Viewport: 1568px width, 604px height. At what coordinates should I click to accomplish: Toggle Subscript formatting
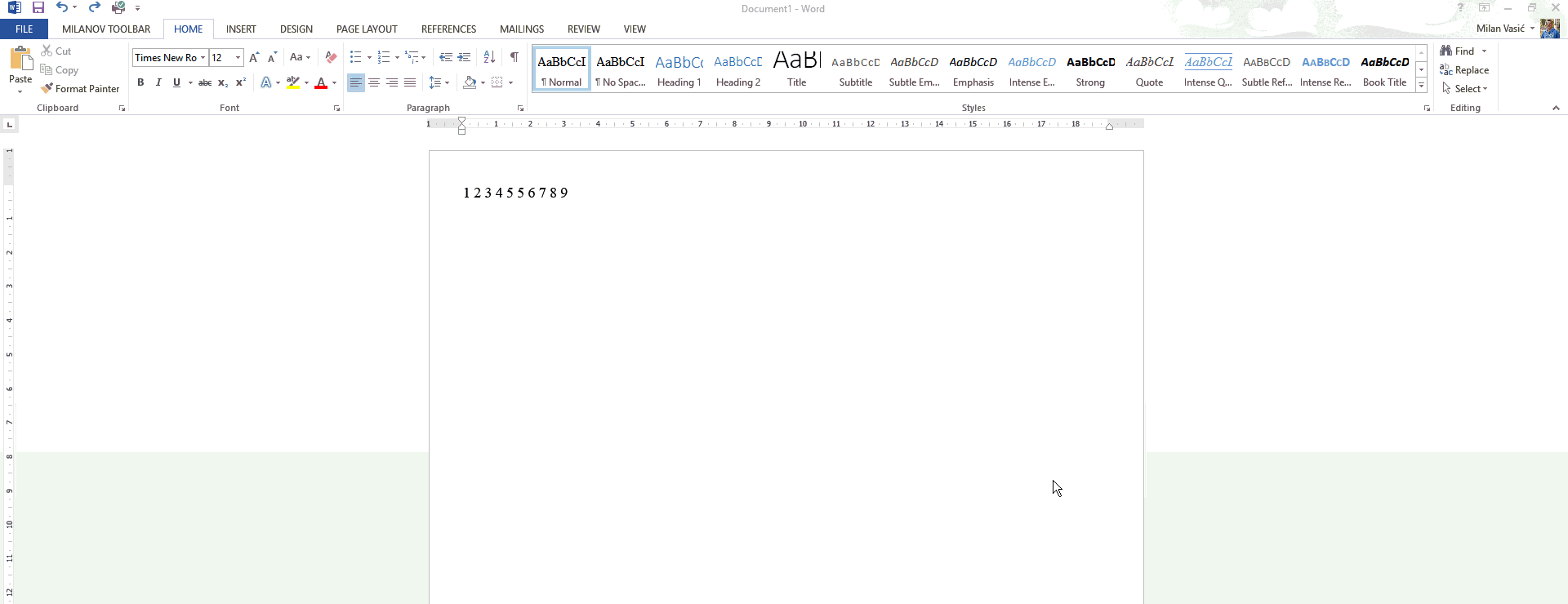click(223, 82)
